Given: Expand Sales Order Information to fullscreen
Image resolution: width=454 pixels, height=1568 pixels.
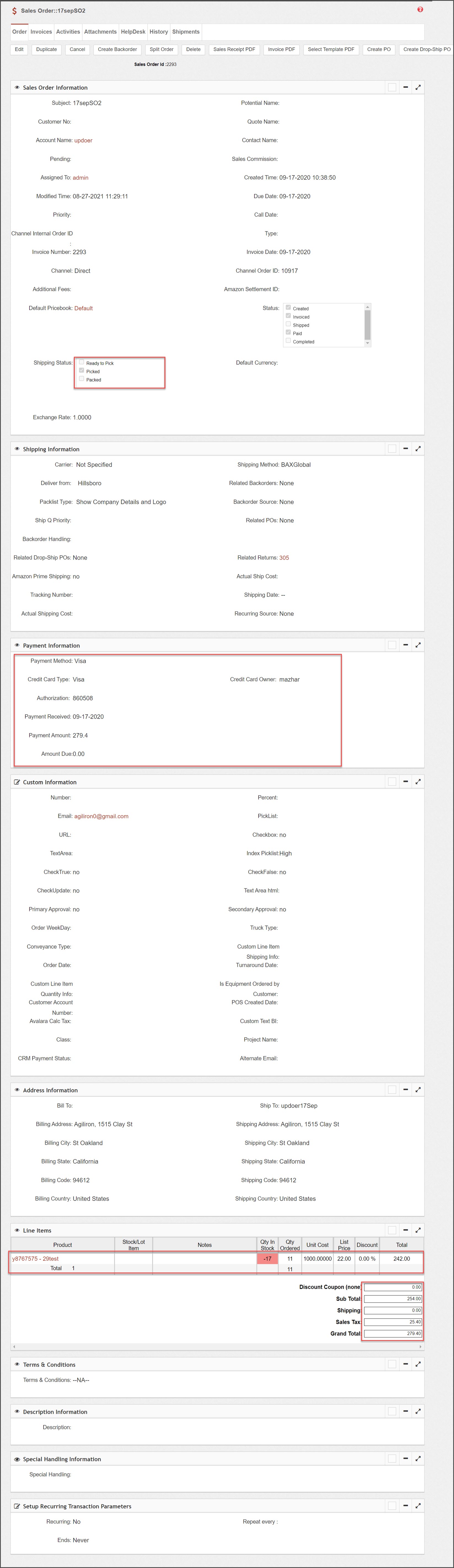Looking at the screenshot, I should [x=418, y=87].
